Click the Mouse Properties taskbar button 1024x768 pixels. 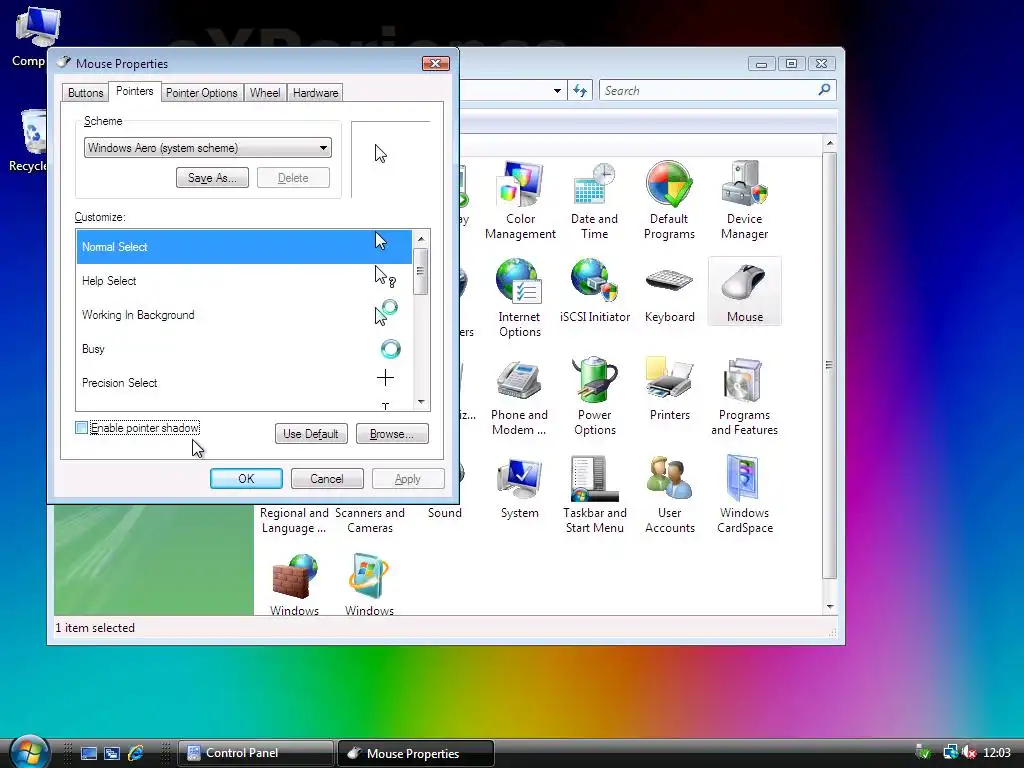(415, 753)
